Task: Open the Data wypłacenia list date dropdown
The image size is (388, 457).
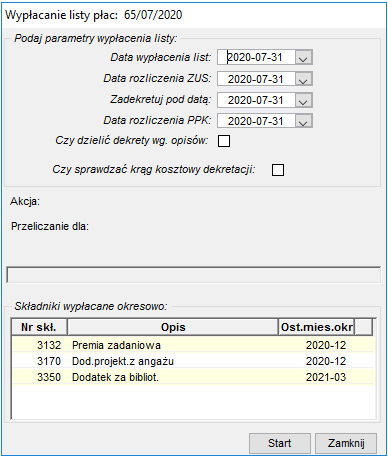Action: click(x=303, y=58)
